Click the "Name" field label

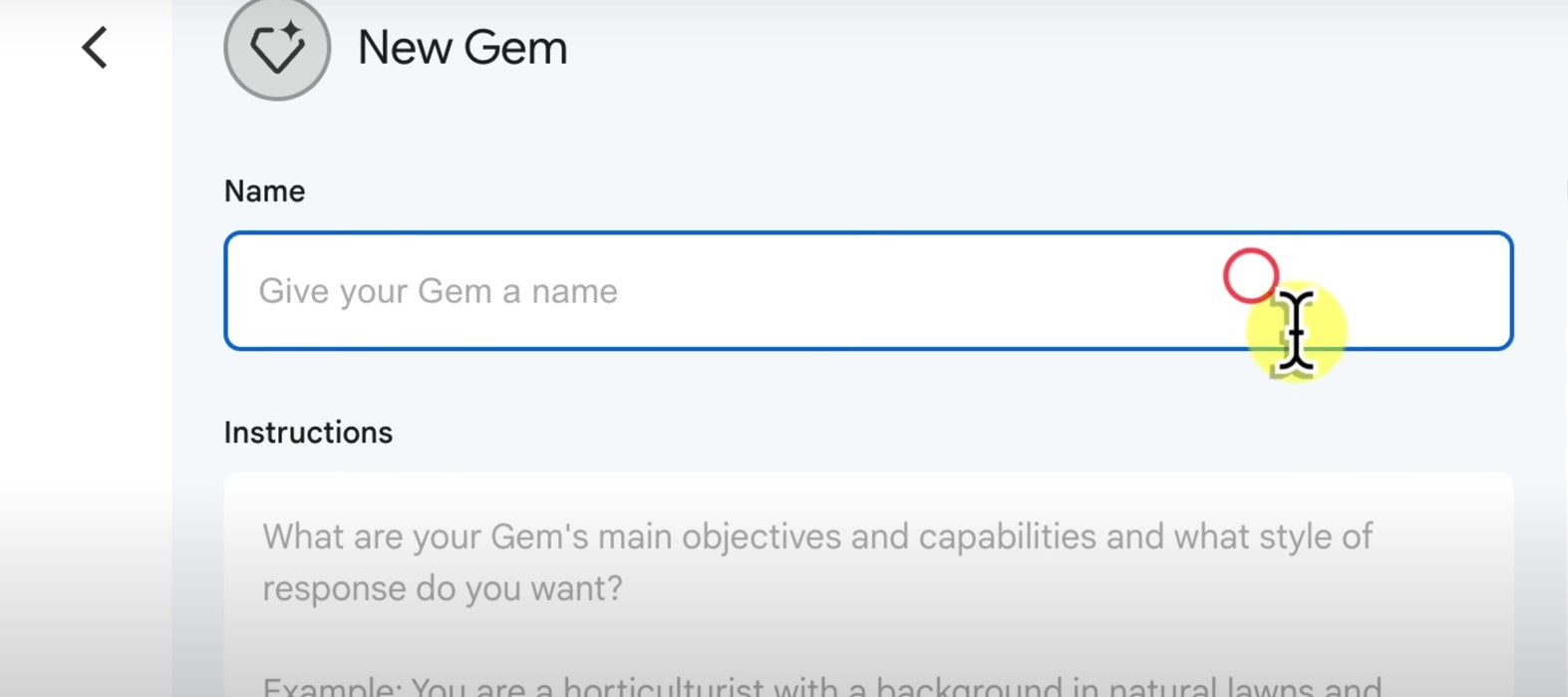(264, 190)
